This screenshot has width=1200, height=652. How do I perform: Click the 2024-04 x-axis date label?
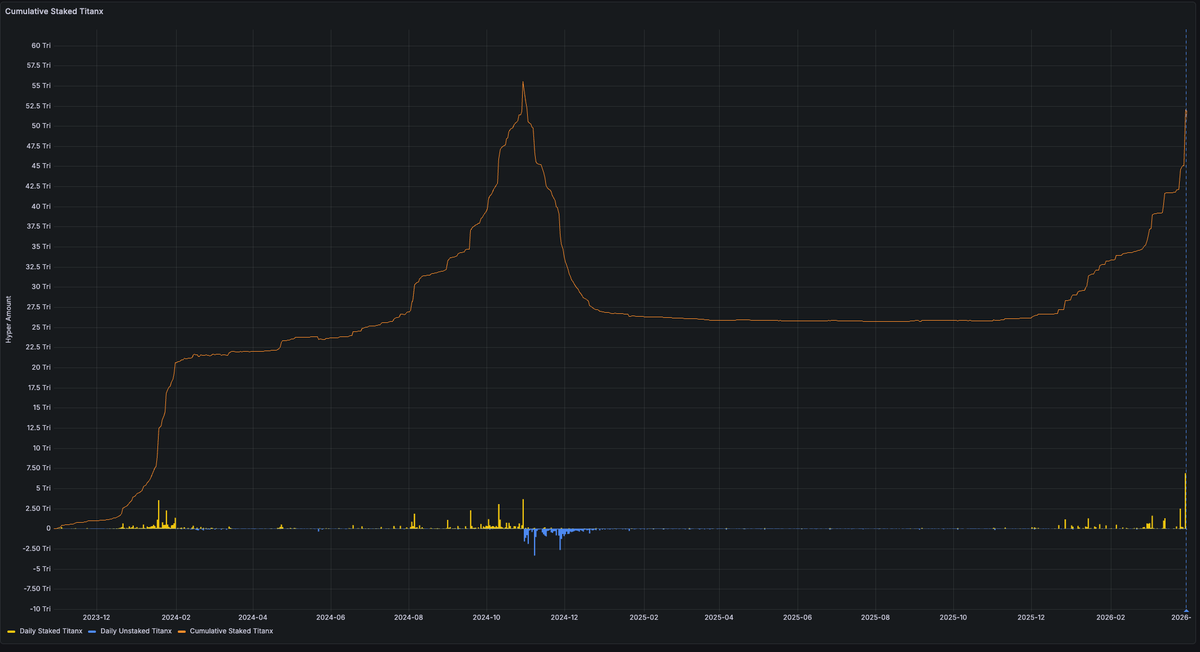click(253, 619)
